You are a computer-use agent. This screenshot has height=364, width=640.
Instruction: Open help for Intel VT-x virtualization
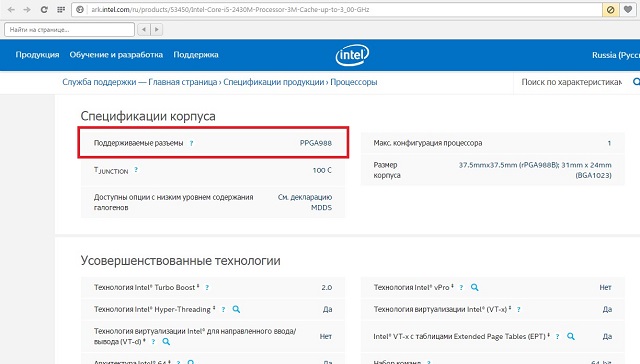coord(518,310)
